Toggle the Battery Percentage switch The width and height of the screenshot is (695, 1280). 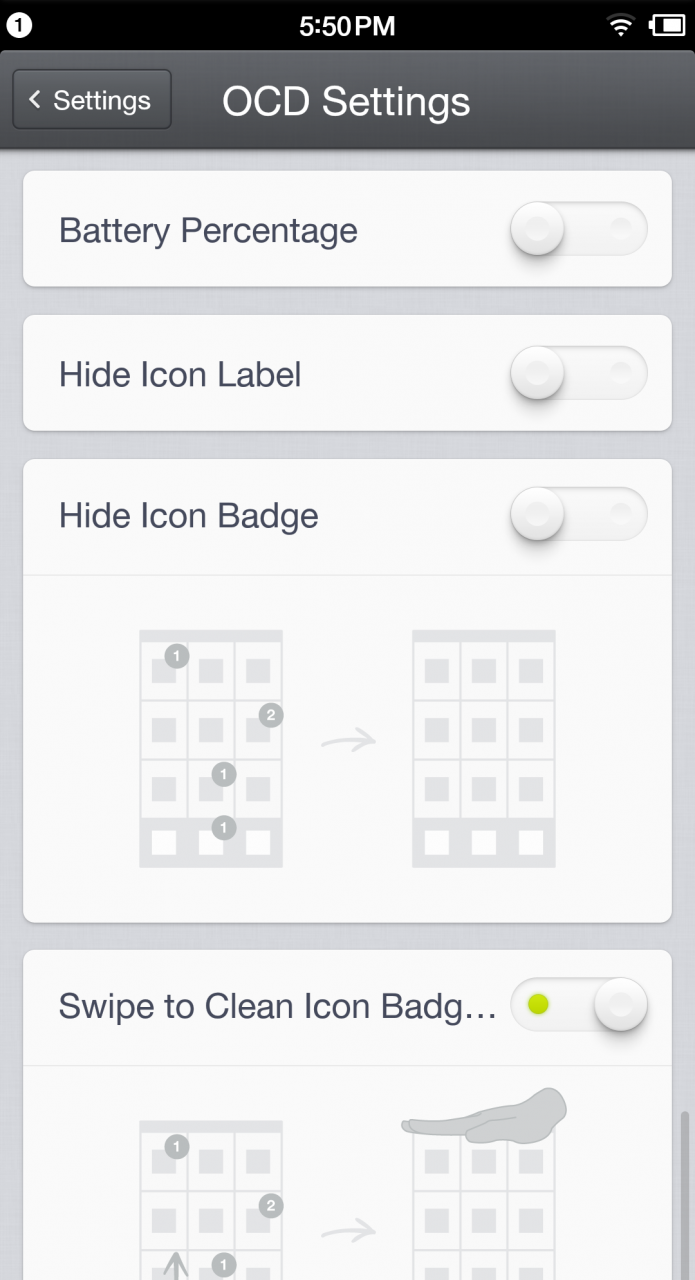[x=578, y=229]
